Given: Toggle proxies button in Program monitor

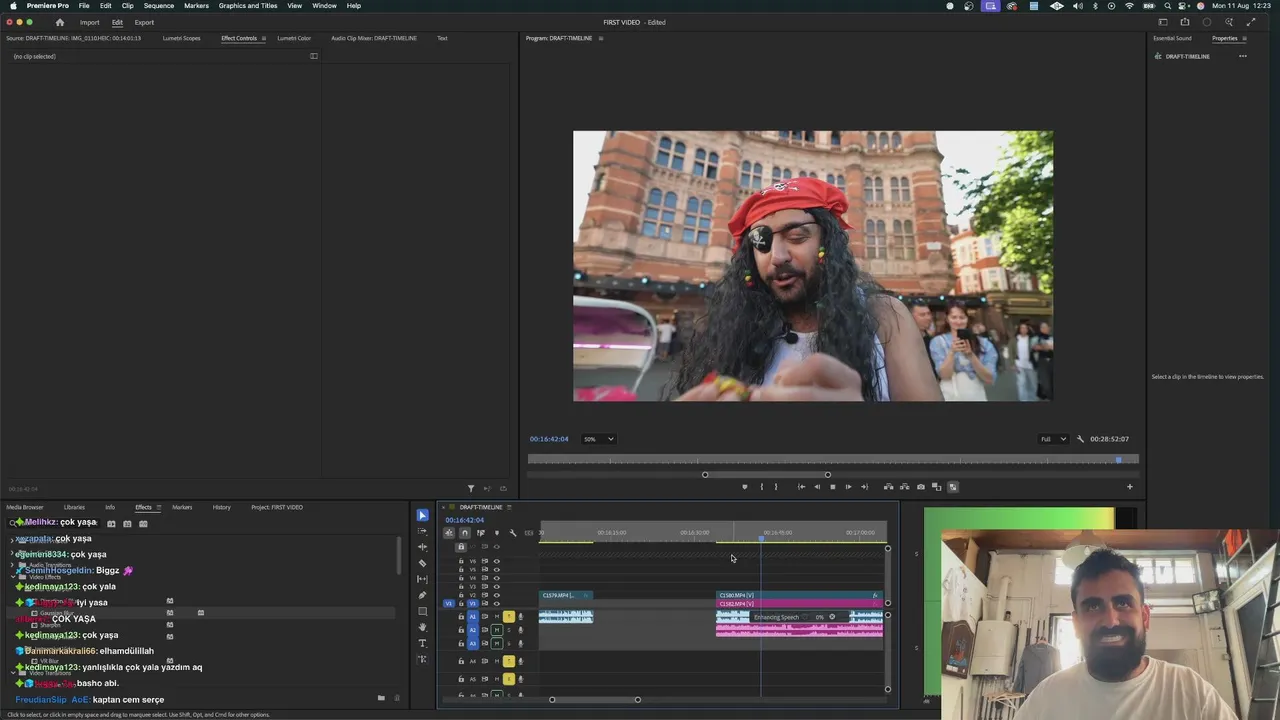Looking at the screenshot, I should coord(953,487).
